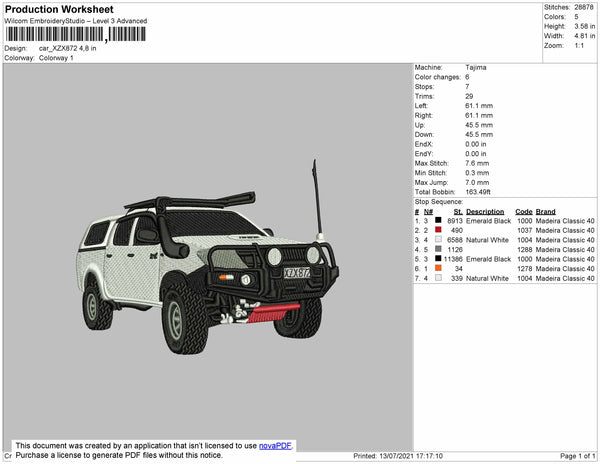The height and width of the screenshot is (464, 600).
Task: Click the Max Stitch value '7.6 mm'
Action: 477,163
